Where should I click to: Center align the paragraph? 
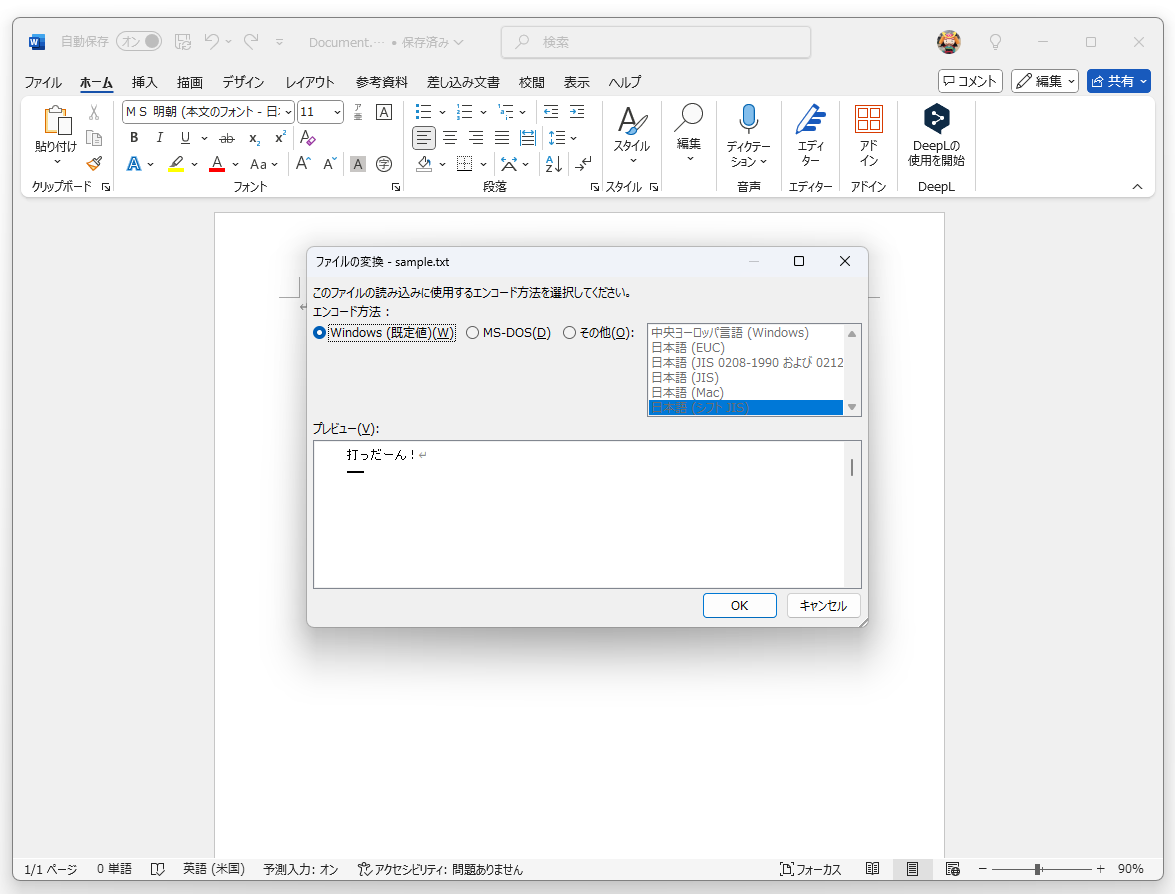pyautogui.click(x=449, y=138)
